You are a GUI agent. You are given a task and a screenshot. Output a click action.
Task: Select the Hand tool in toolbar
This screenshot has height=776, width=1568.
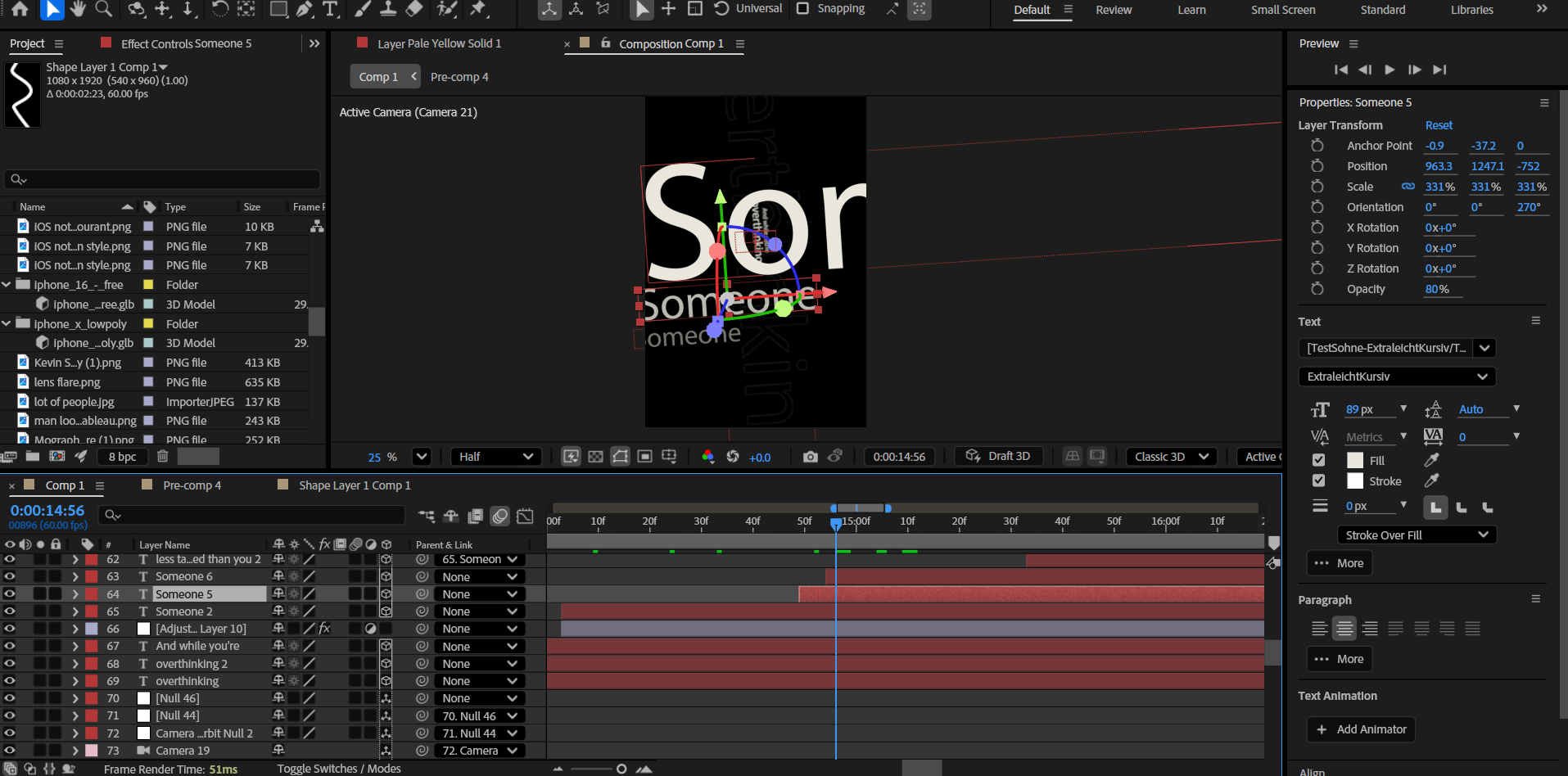(x=78, y=9)
